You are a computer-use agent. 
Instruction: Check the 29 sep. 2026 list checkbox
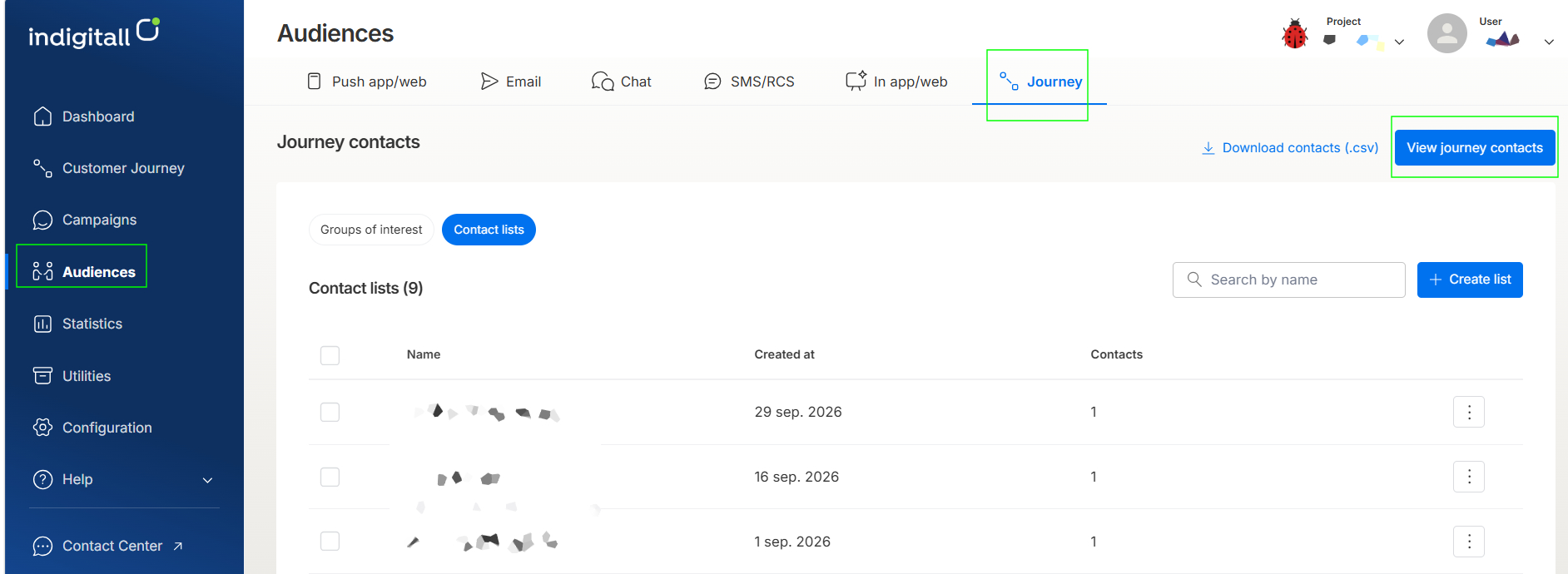(x=330, y=412)
